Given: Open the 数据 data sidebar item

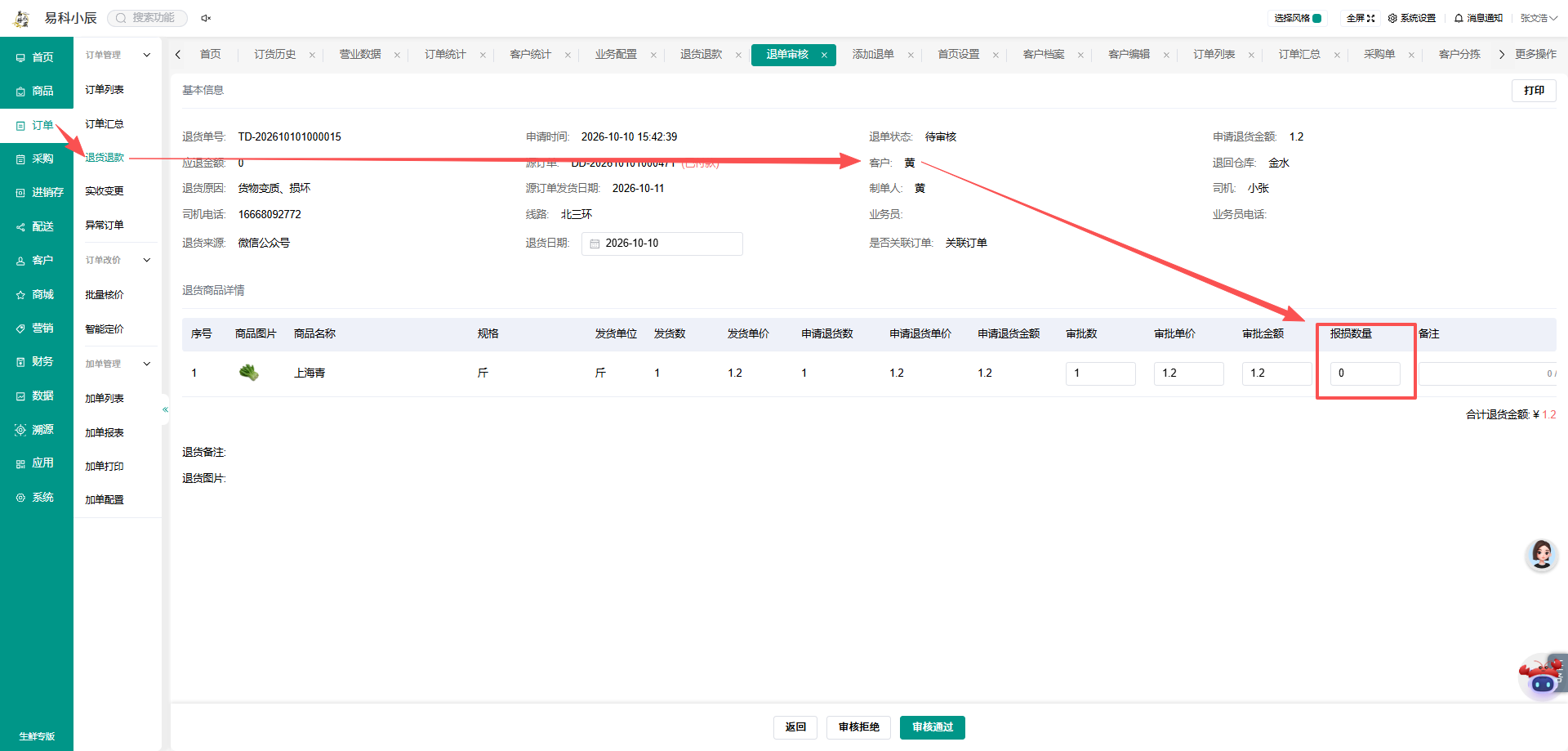Looking at the screenshot, I should 35,396.
